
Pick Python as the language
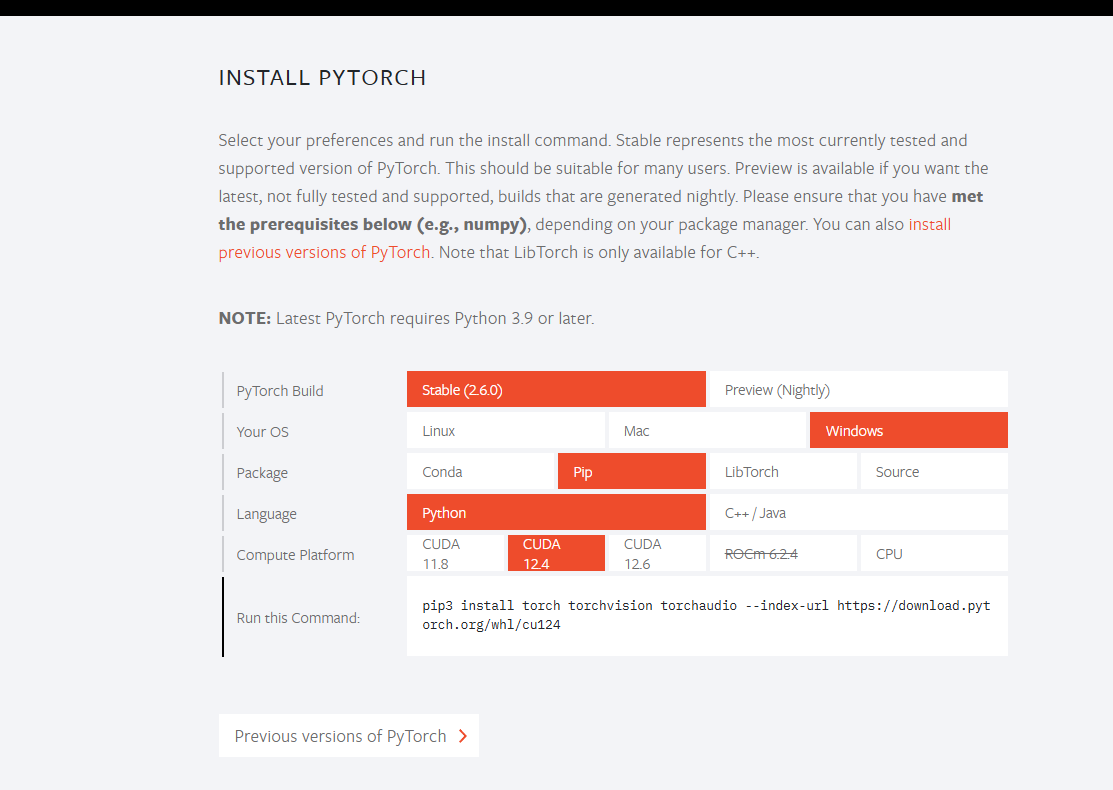[556, 513]
